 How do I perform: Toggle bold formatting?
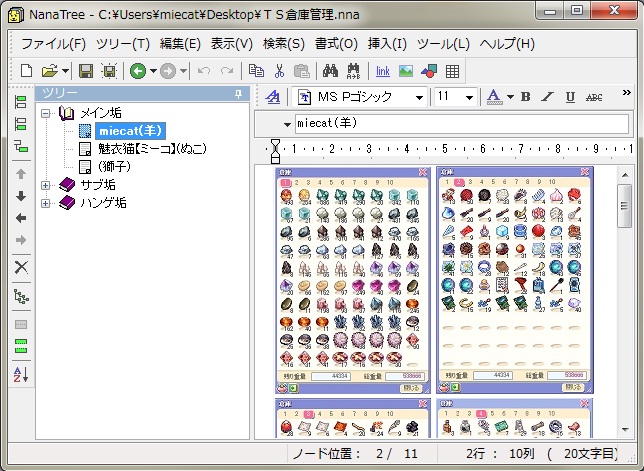tap(525, 97)
